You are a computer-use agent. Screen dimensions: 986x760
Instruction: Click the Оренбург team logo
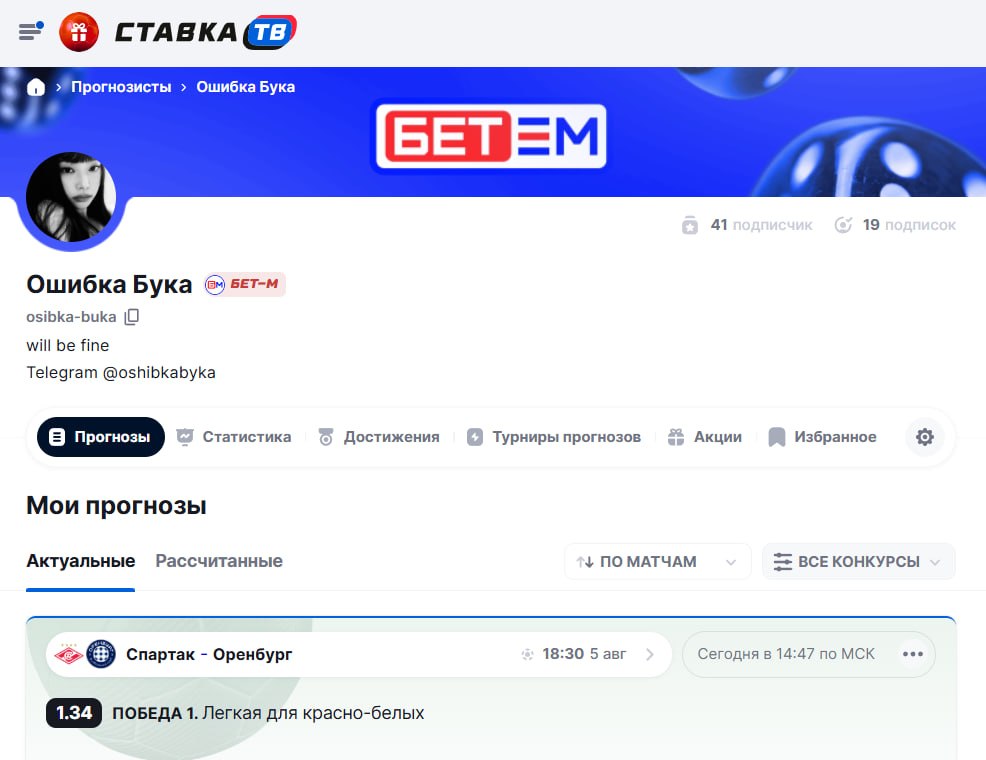(x=101, y=654)
